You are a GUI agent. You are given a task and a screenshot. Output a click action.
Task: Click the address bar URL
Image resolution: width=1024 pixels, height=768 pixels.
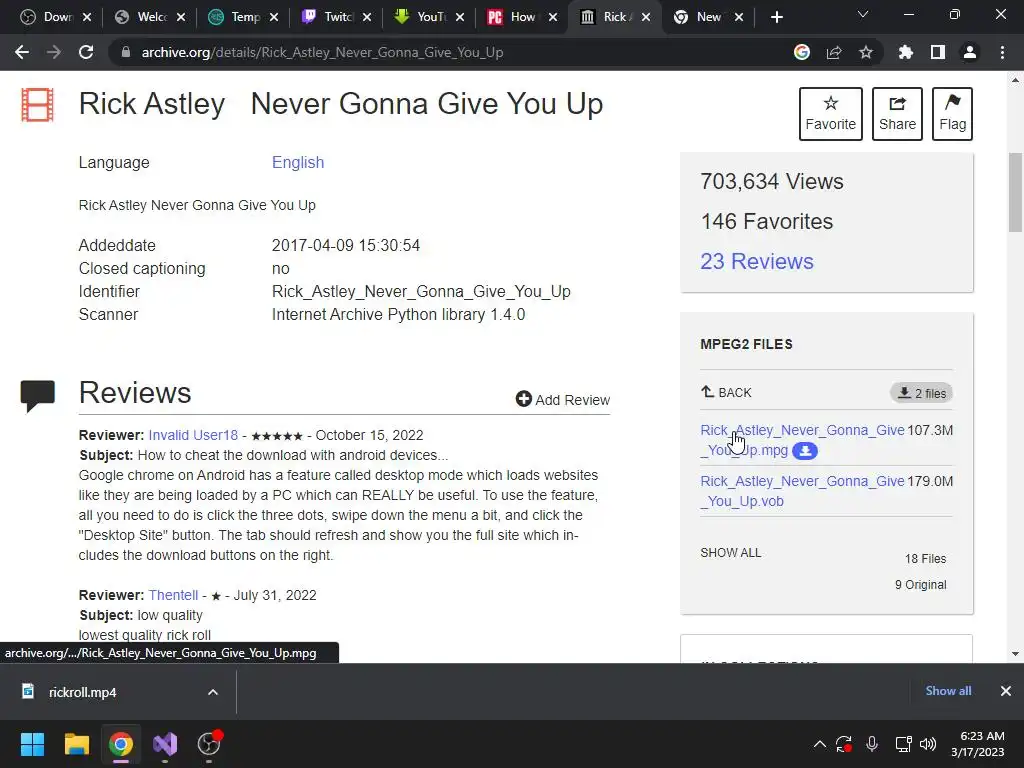[322, 52]
